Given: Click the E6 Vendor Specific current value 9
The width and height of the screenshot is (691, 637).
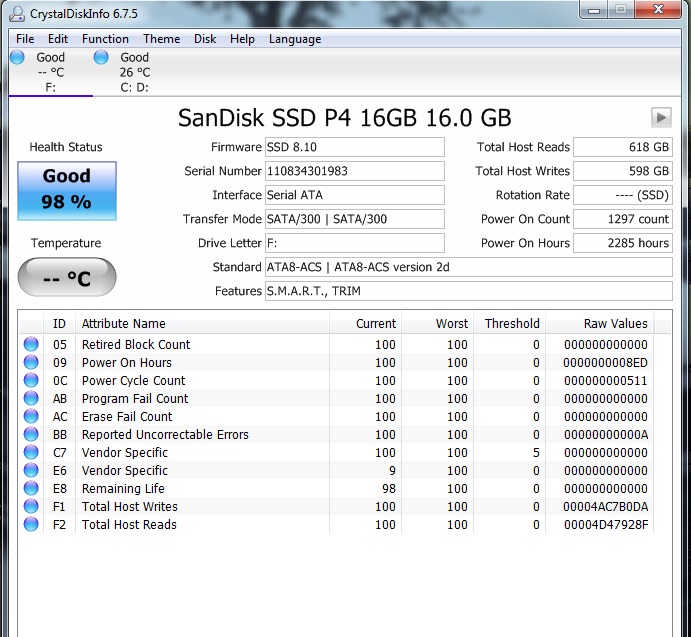Looking at the screenshot, I should pyautogui.click(x=392, y=470).
